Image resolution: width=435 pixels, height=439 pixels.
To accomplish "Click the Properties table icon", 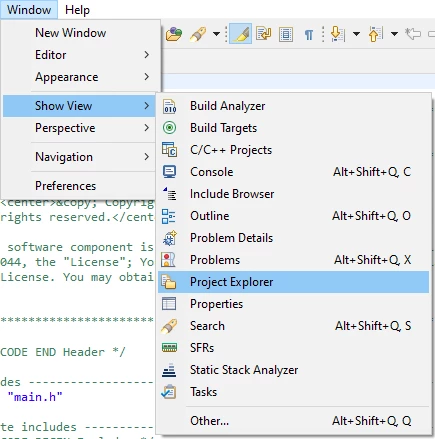I will (x=169, y=304).
